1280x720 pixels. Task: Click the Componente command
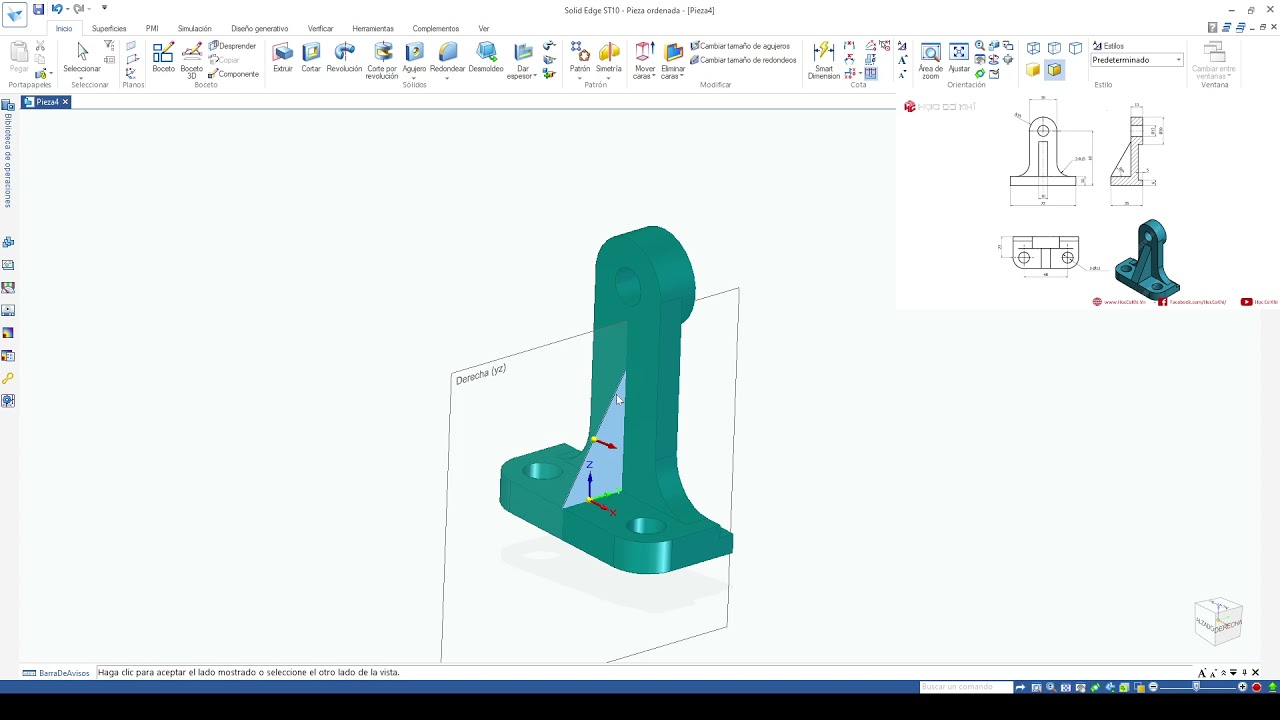tap(233, 74)
